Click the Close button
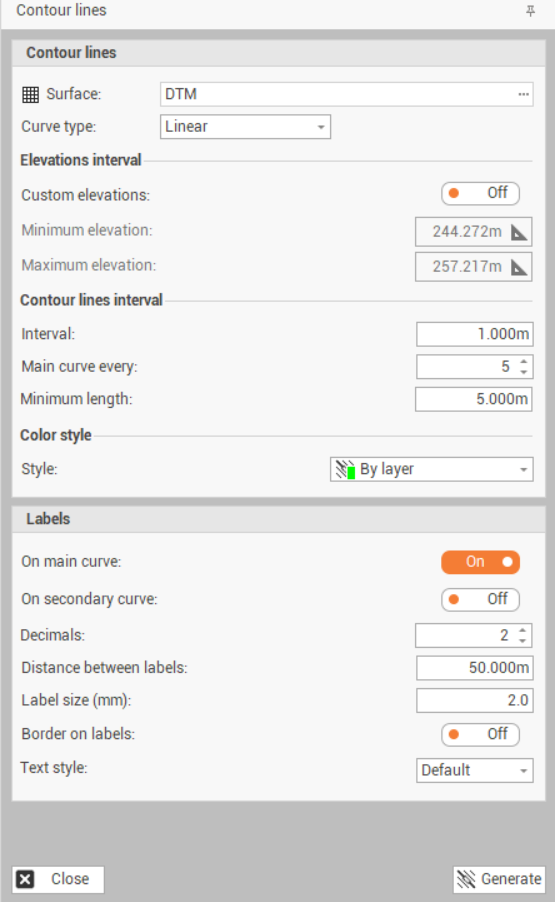Image resolution: width=555 pixels, height=902 pixels. (x=58, y=879)
